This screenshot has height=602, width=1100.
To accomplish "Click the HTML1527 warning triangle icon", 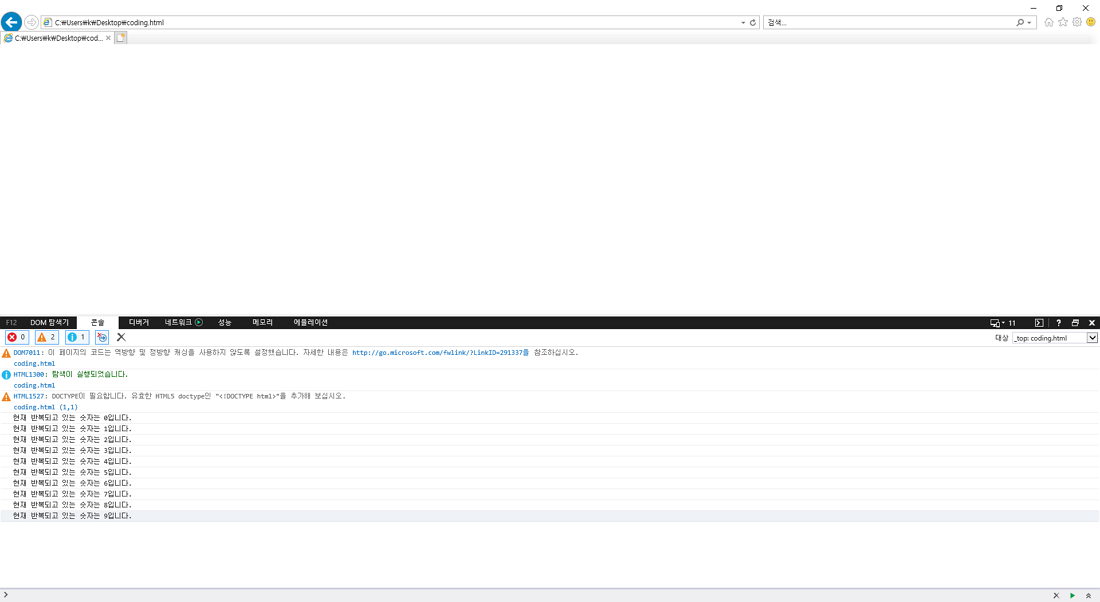I will tap(6, 397).
